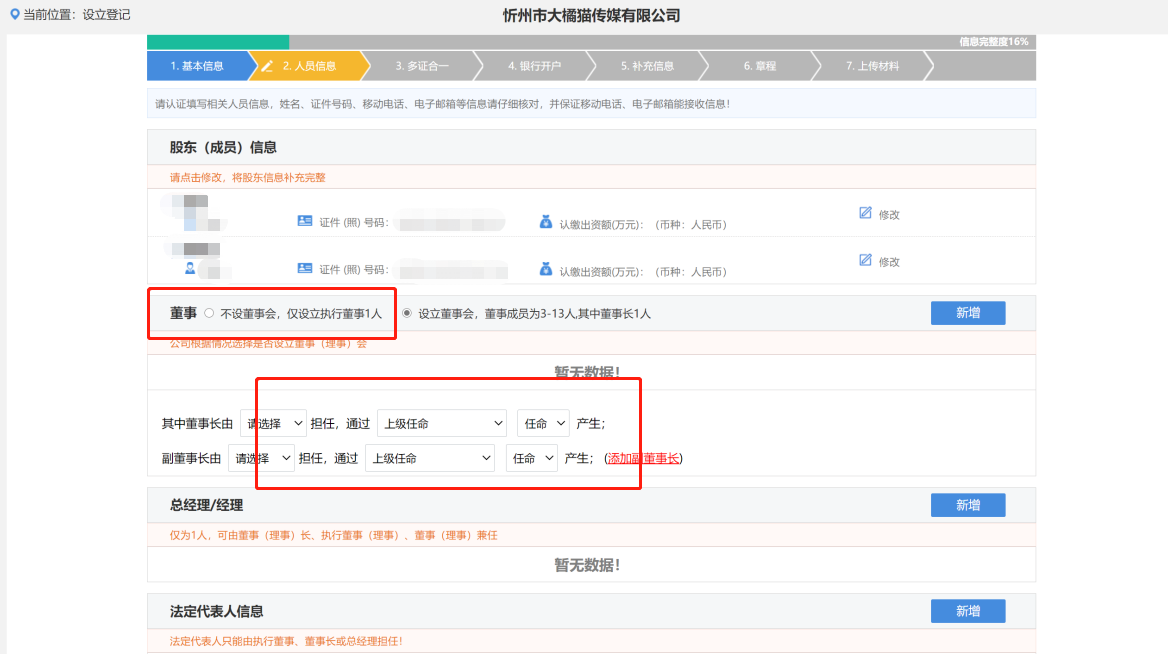Open the 副董事长 上级任命 dropdown
1168x654 pixels.
pos(431,458)
